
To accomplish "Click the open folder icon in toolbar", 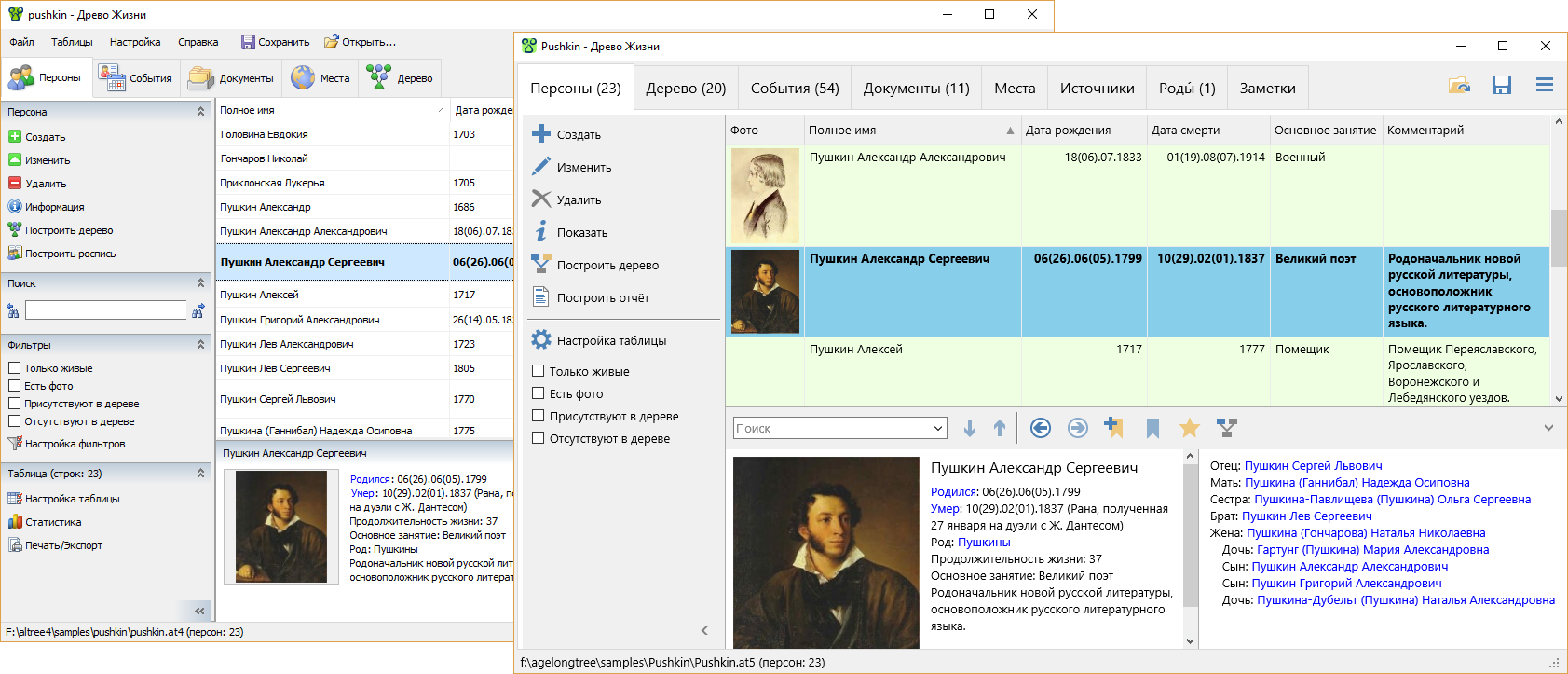I will point(1459,86).
